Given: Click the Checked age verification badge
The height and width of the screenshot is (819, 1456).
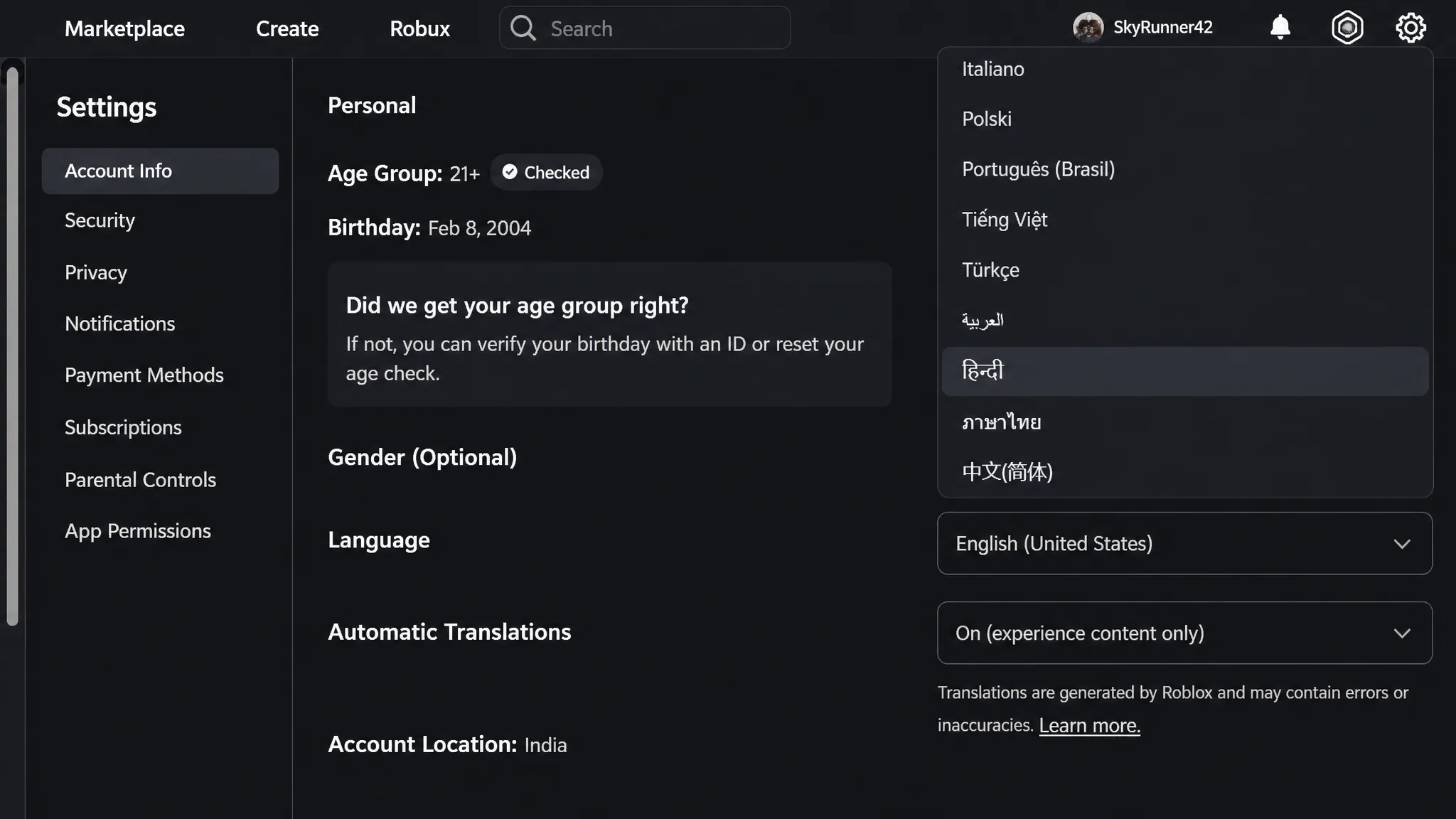Looking at the screenshot, I should coord(546,172).
